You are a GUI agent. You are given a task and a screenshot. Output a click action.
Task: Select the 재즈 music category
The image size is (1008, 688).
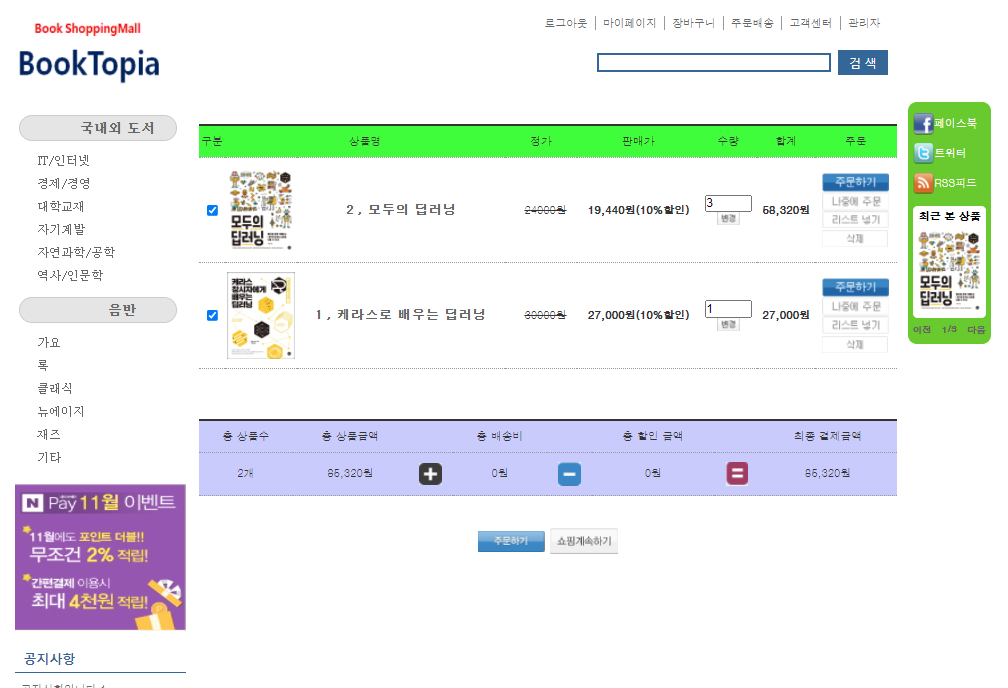click(x=48, y=435)
